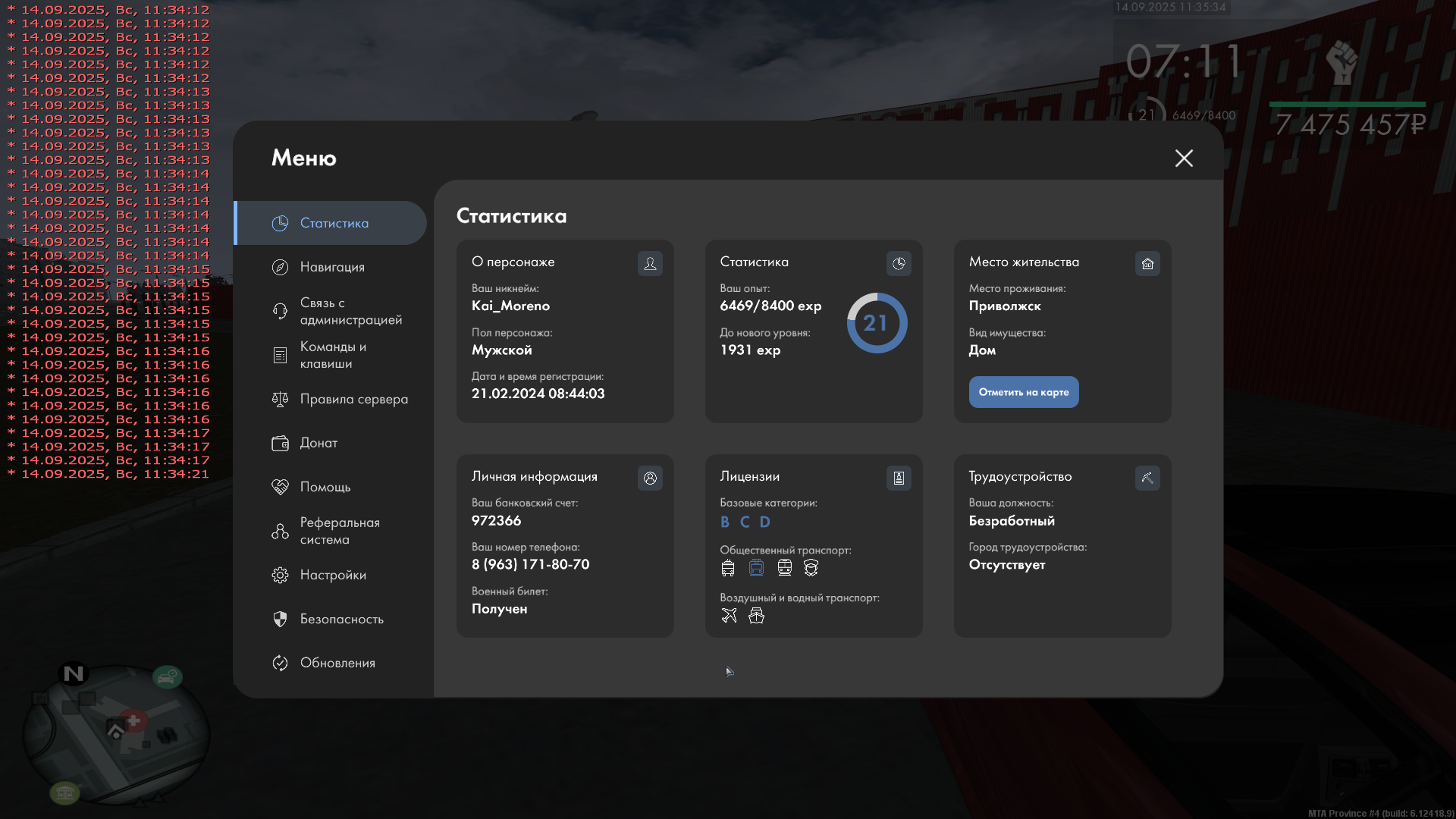Open the Безопасность section
The width and height of the screenshot is (1456, 819).
pyautogui.click(x=341, y=619)
